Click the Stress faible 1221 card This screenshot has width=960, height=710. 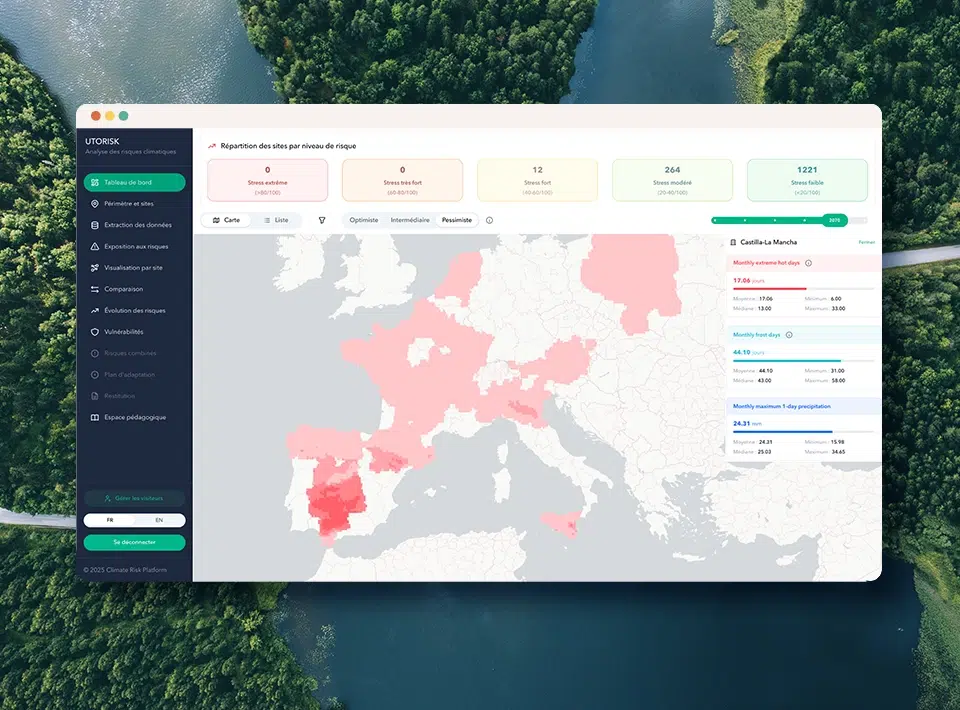[x=807, y=180]
